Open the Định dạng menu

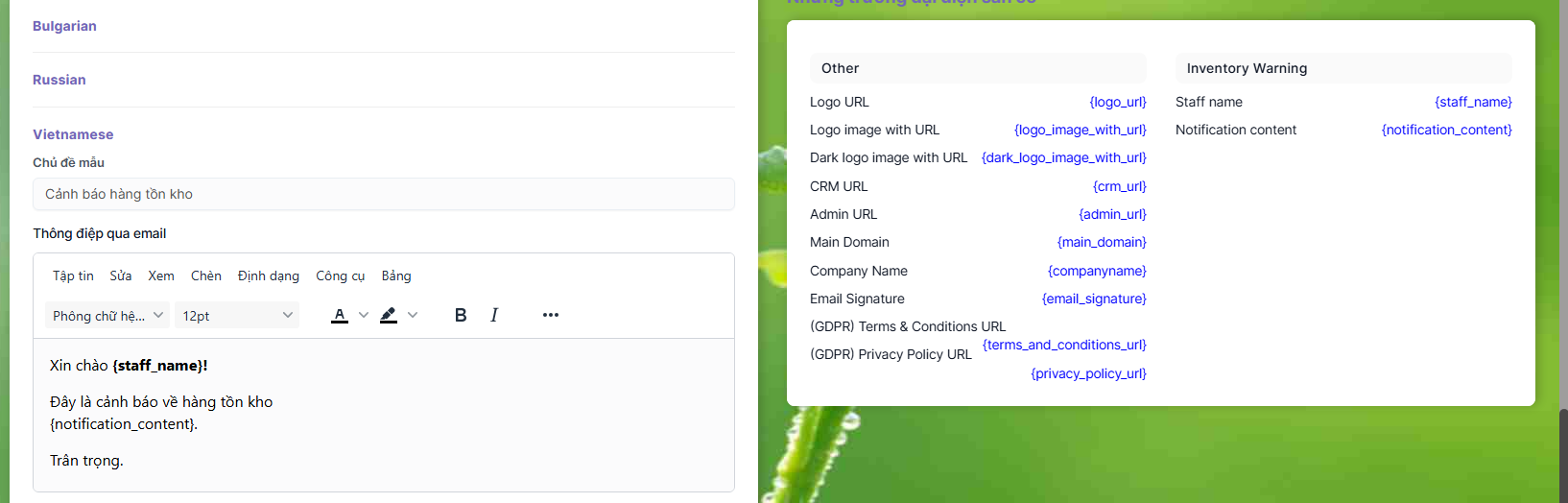click(x=269, y=275)
